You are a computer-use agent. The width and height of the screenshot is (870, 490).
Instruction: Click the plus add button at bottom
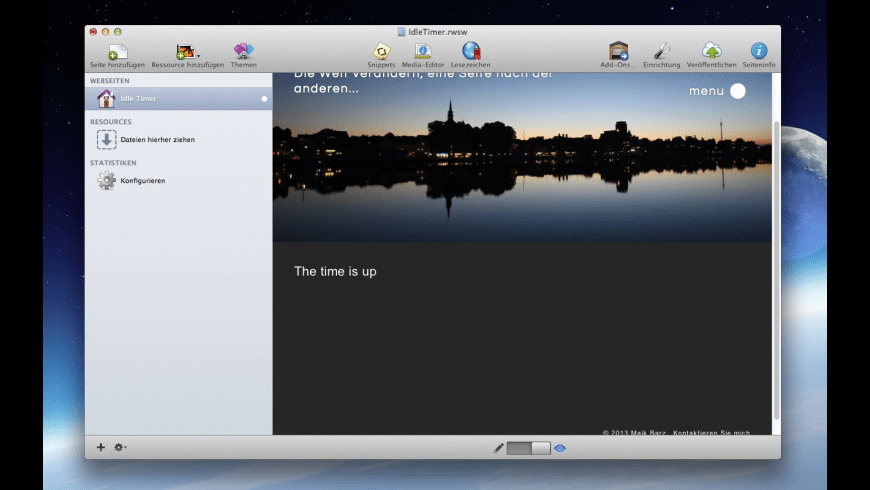point(100,447)
